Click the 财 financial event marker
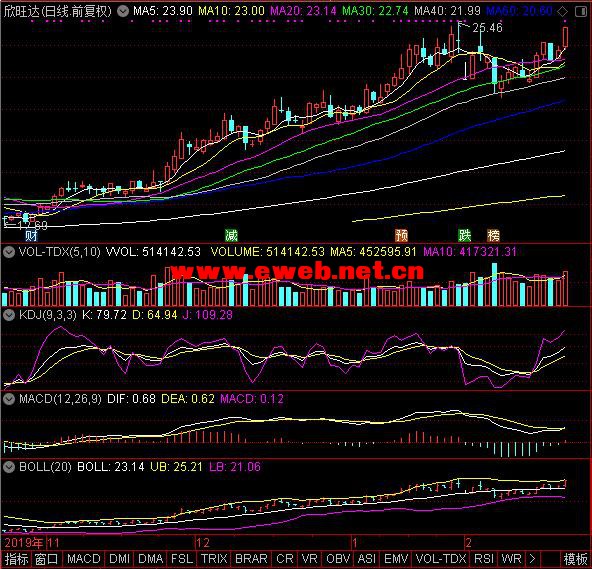The height and width of the screenshot is (569, 592). [31, 236]
